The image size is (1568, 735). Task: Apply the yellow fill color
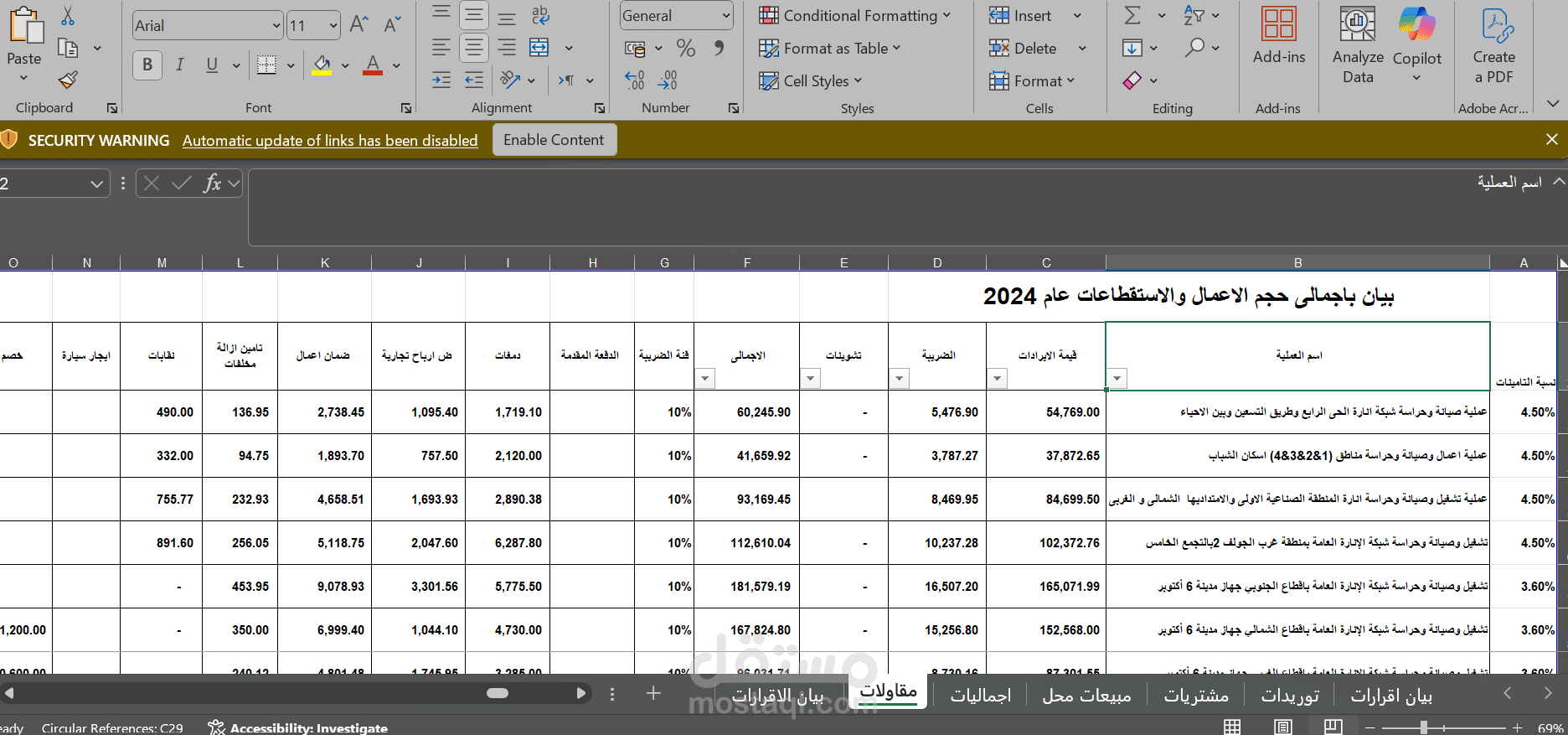pos(322,65)
